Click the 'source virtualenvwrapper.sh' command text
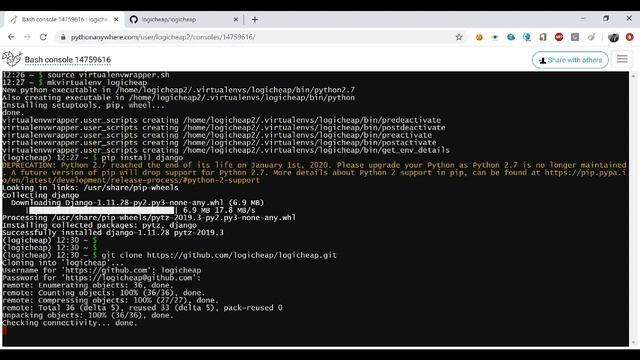 pyautogui.click(x=108, y=75)
